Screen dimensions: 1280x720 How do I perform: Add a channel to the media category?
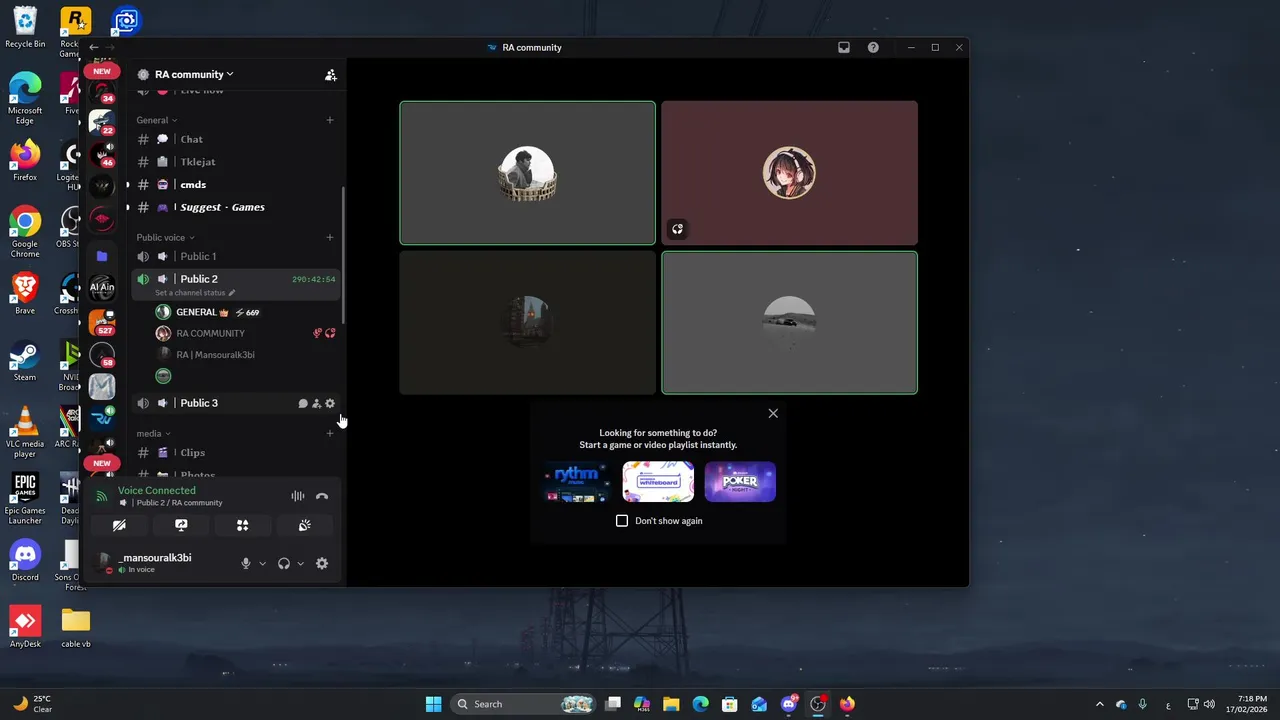point(330,434)
